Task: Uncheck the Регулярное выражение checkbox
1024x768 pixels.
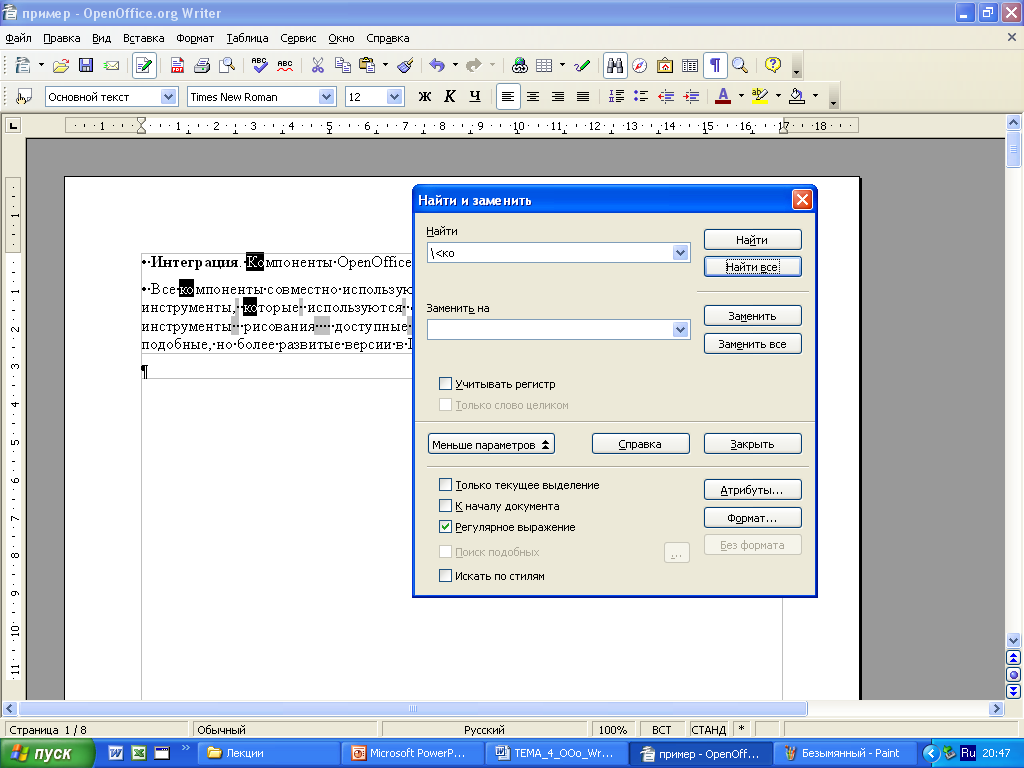Action: tap(445, 526)
